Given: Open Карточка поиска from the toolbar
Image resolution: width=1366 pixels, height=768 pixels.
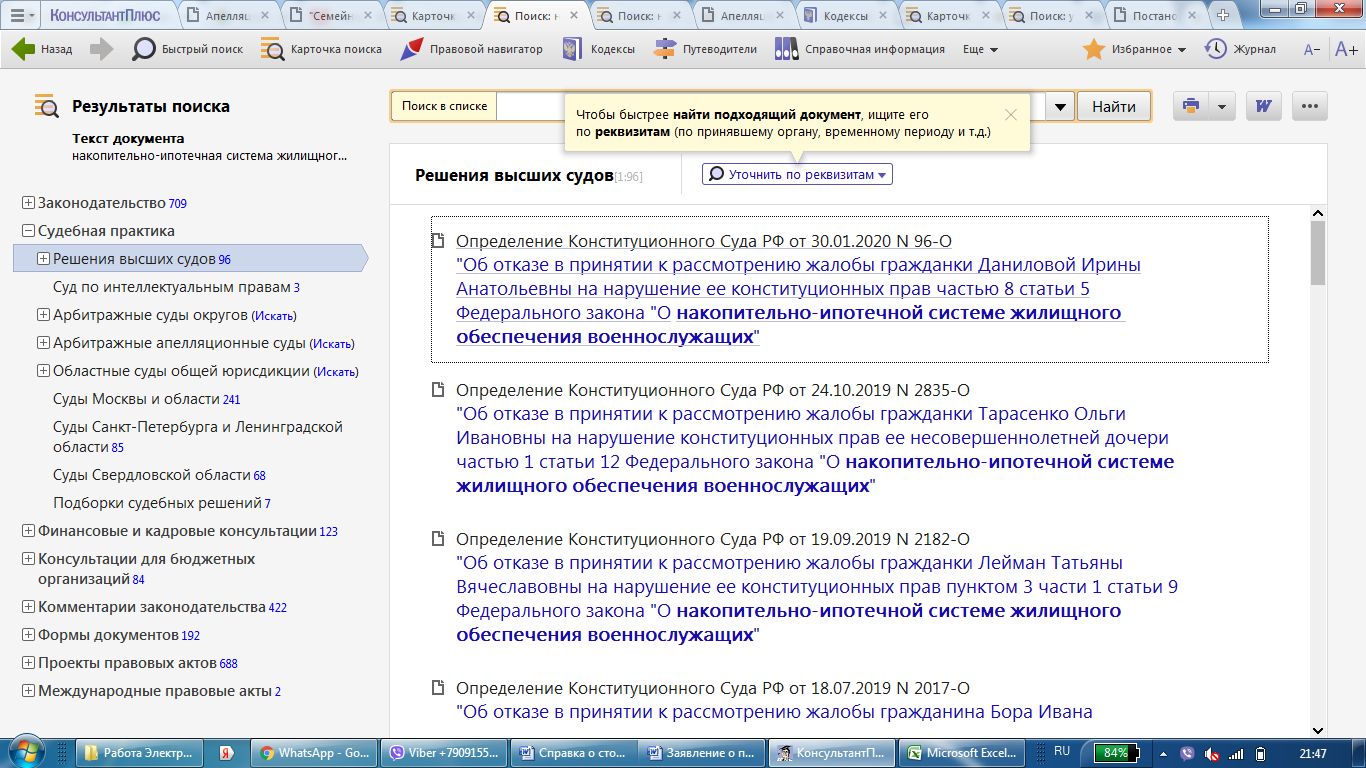Looking at the screenshot, I should pyautogui.click(x=321, y=49).
